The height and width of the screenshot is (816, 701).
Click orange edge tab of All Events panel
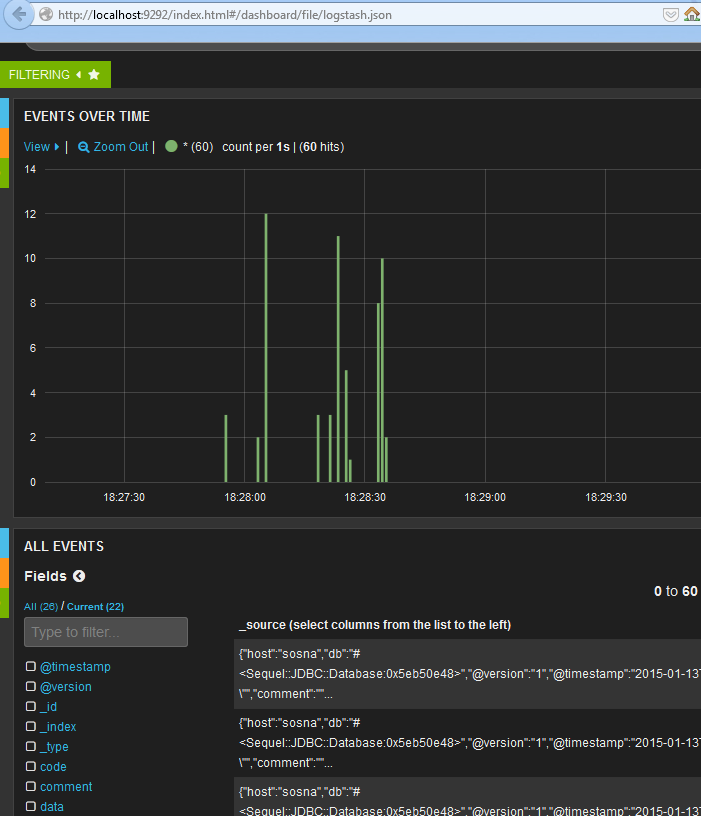coord(4,573)
